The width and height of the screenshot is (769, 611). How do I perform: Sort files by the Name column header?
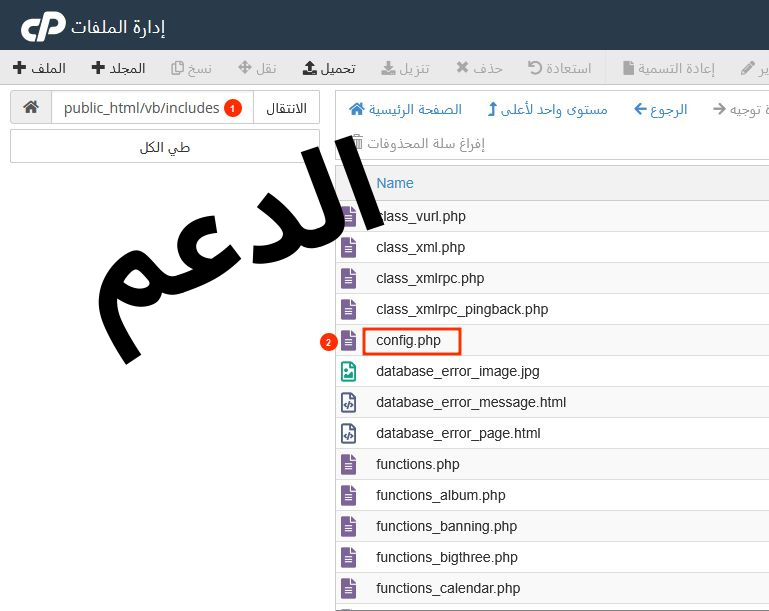coord(395,183)
